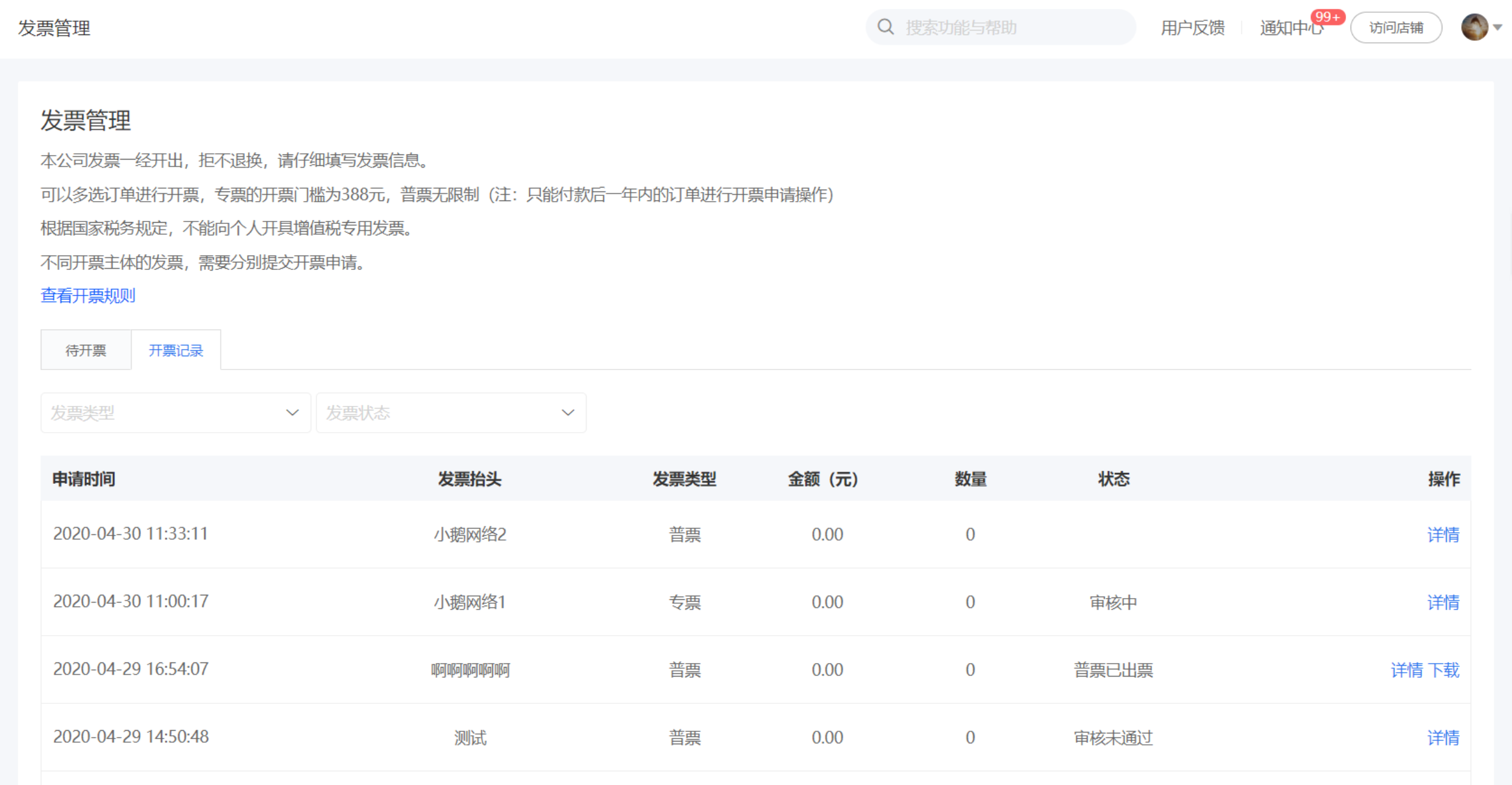
Task: Click the 发票抬头 column header
Action: click(470, 479)
